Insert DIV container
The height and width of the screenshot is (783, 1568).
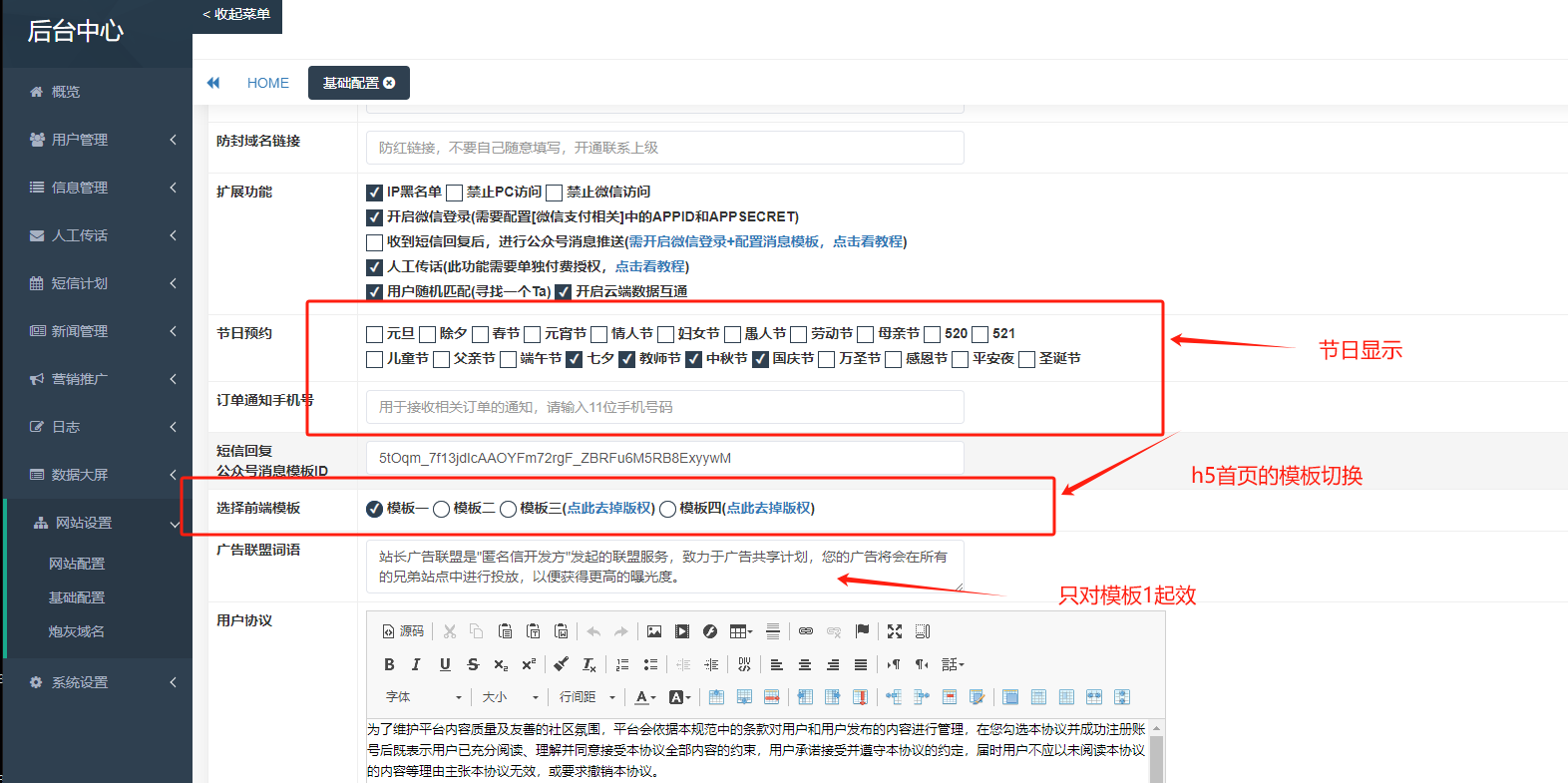[x=744, y=664]
